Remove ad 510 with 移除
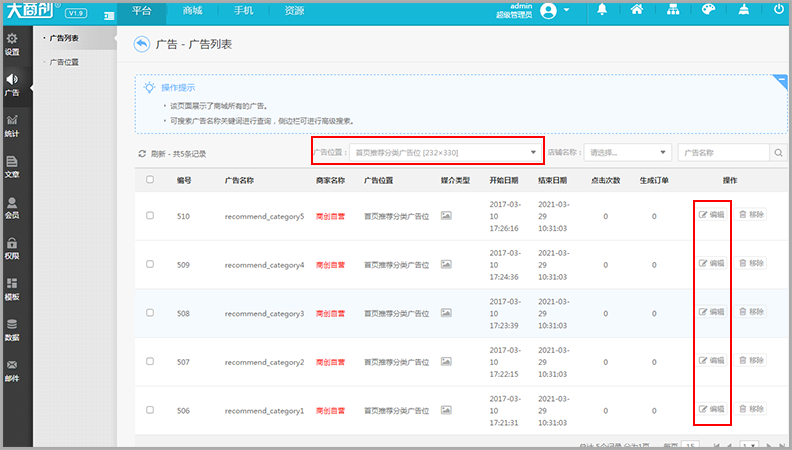This screenshot has height=450, width=792. coord(751,215)
